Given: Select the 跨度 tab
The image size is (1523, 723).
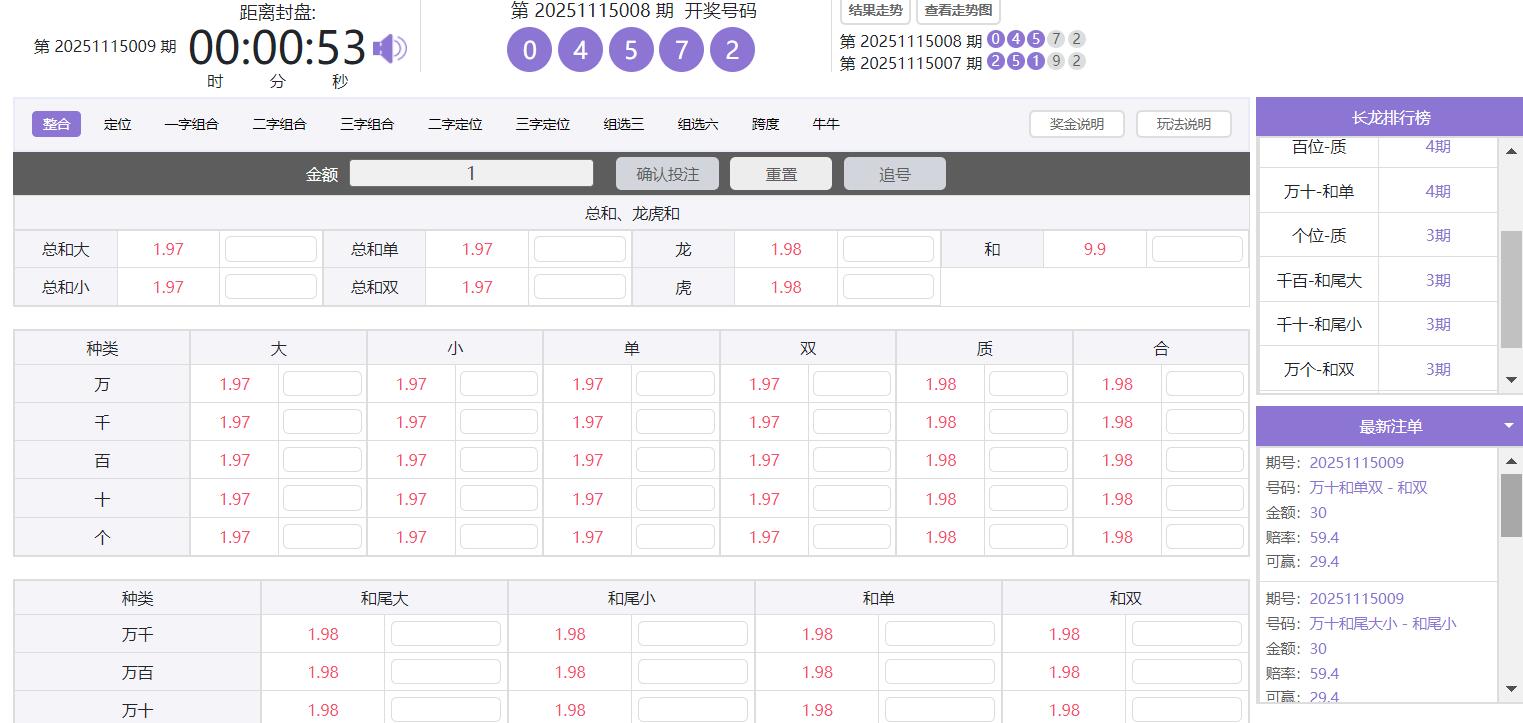Looking at the screenshot, I should 764,123.
